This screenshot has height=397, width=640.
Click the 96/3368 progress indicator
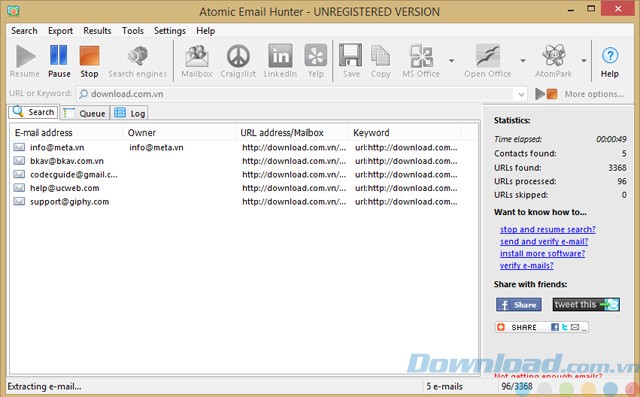[x=517, y=386]
